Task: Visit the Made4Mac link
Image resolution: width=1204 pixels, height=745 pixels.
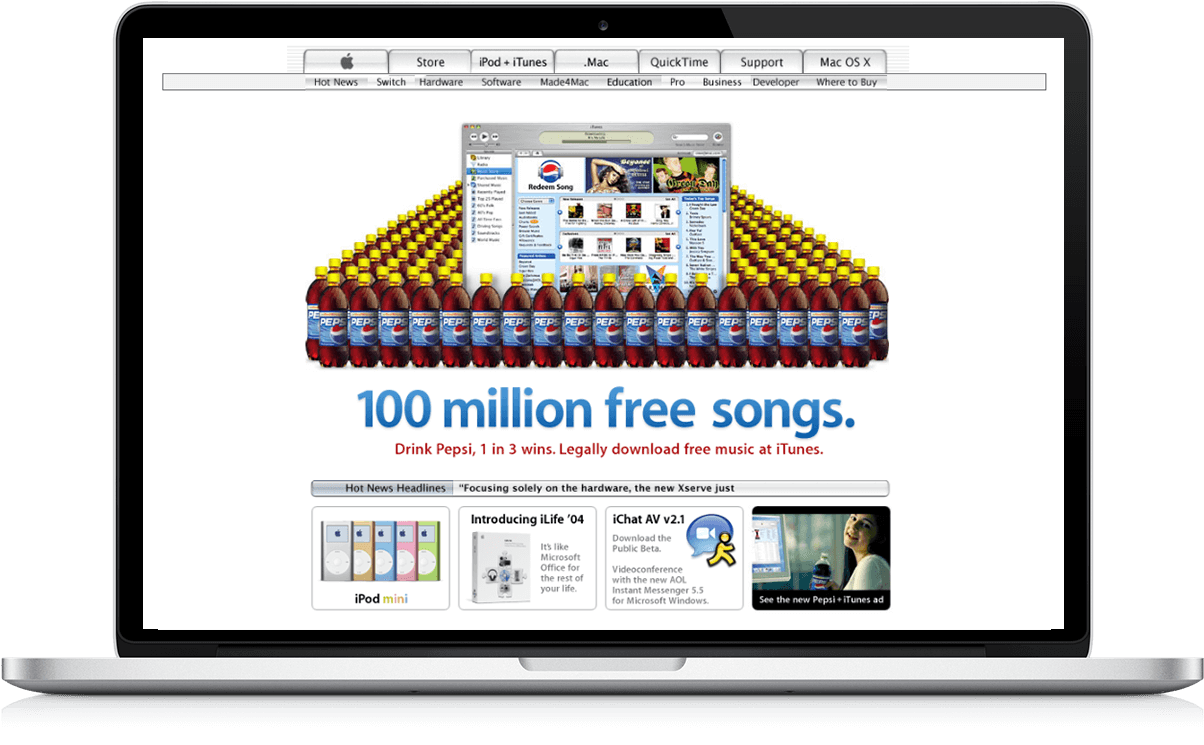Action: click(564, 82)
